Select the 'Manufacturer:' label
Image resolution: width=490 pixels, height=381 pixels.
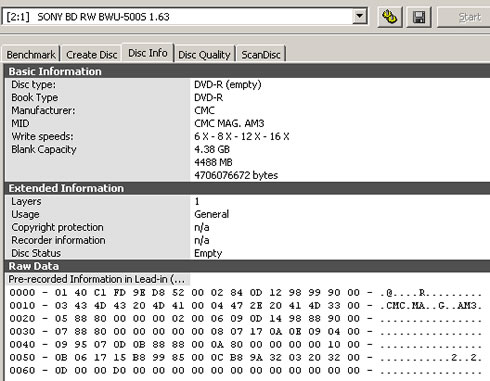tap(43, 110)
